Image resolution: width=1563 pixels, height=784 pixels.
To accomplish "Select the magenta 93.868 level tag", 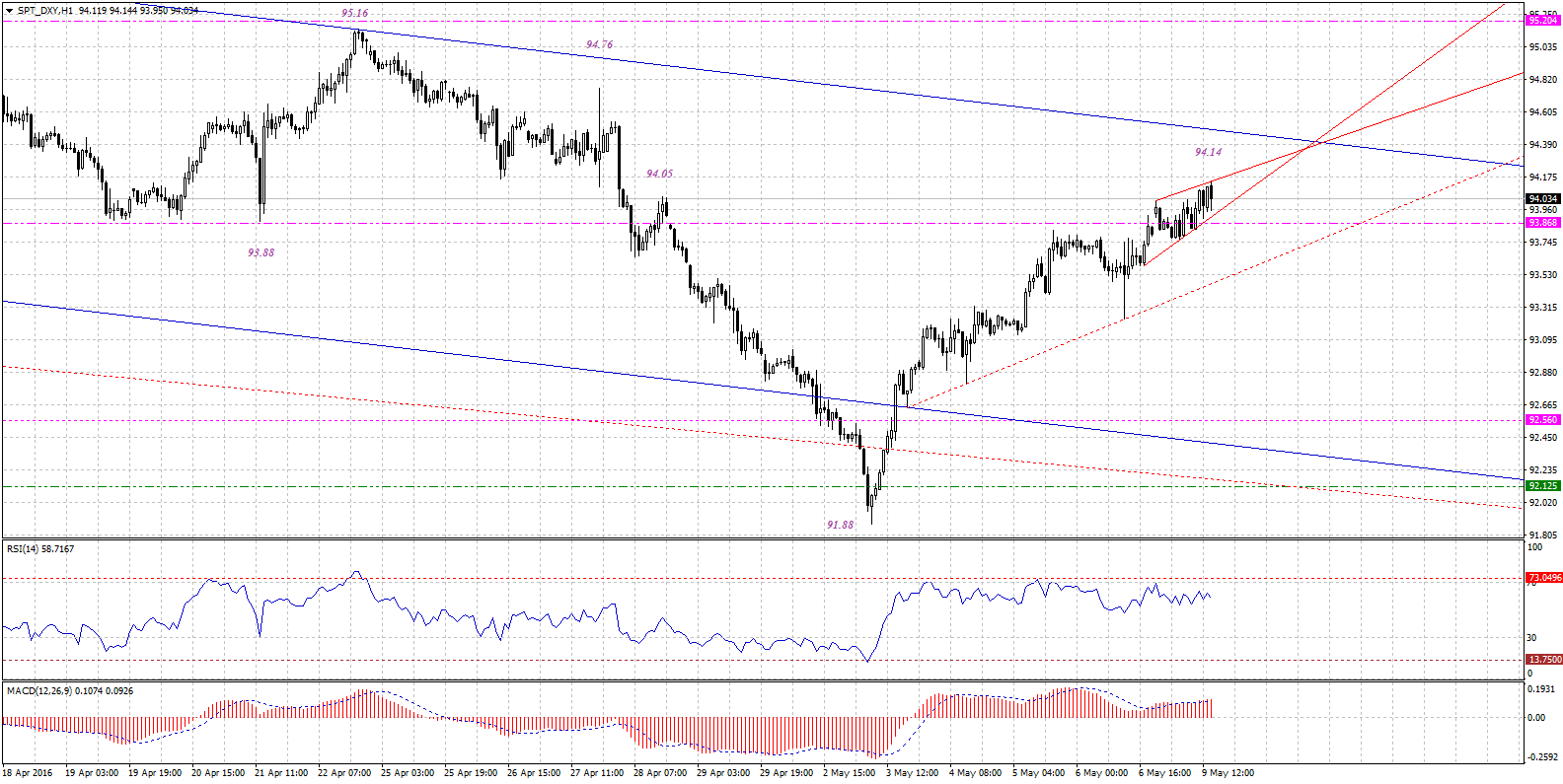I will coord(1542,223).
